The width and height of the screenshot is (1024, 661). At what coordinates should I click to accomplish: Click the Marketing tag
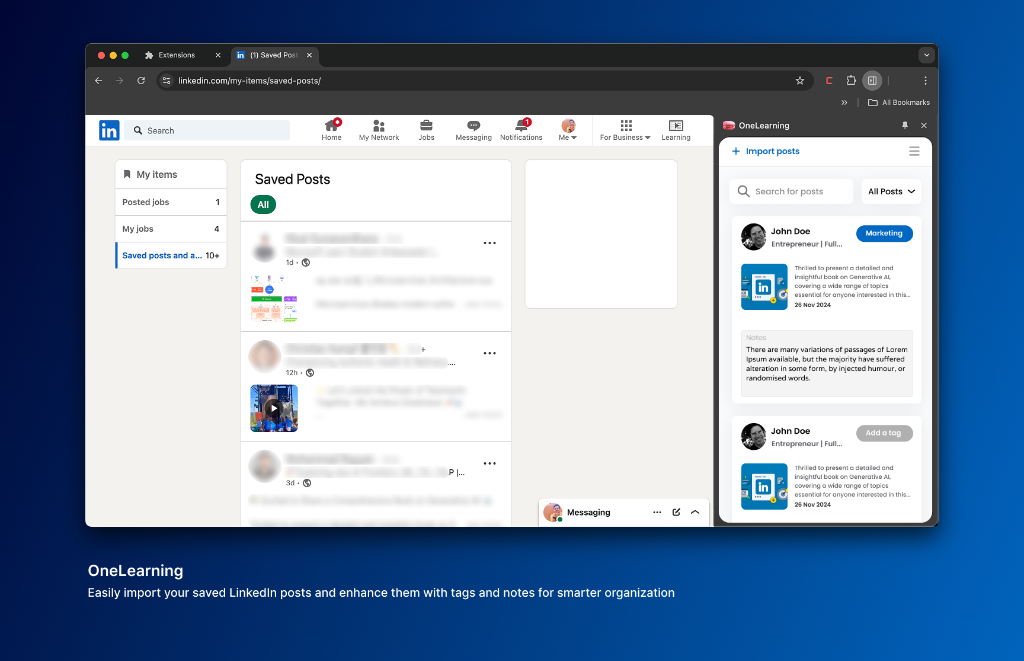click(x=884, y=234)
